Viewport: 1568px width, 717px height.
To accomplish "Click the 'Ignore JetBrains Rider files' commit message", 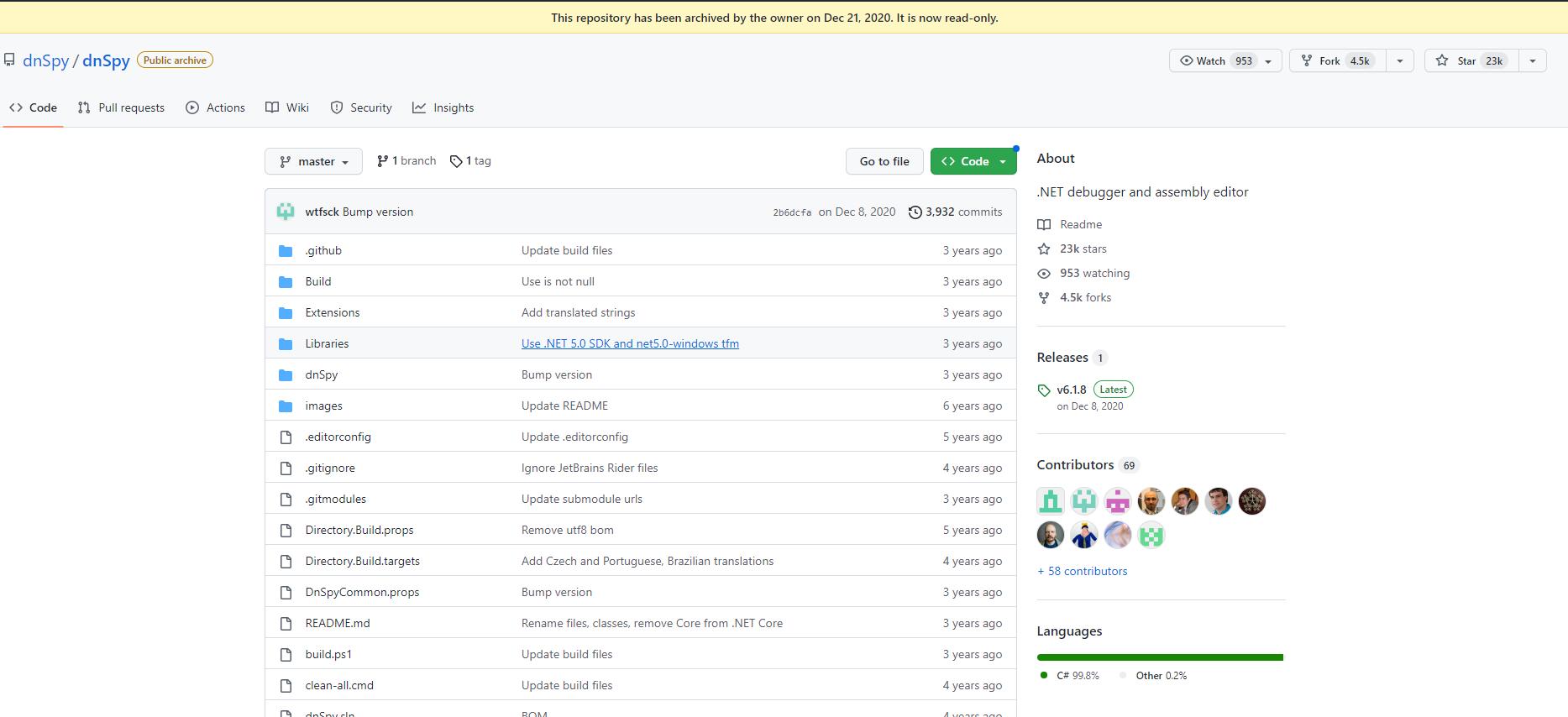I will point(590,468).
